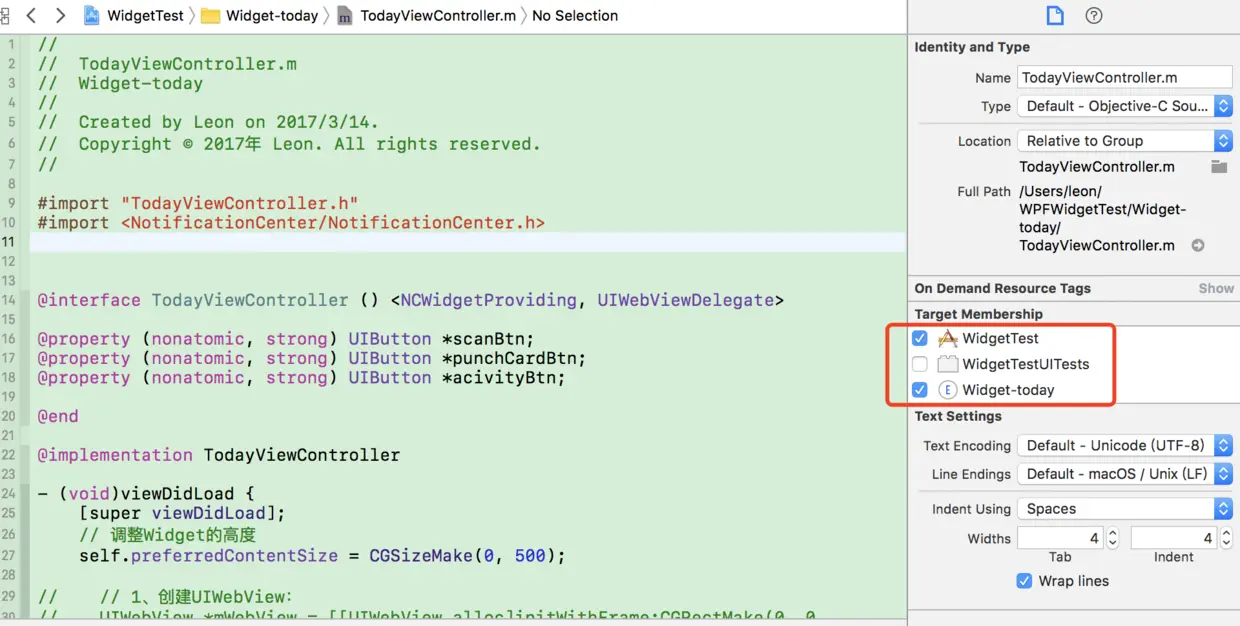Click the Identity and Type section header
Image resolution: width=1240 pixels, height=626 pixels.
tap(972, 47)
